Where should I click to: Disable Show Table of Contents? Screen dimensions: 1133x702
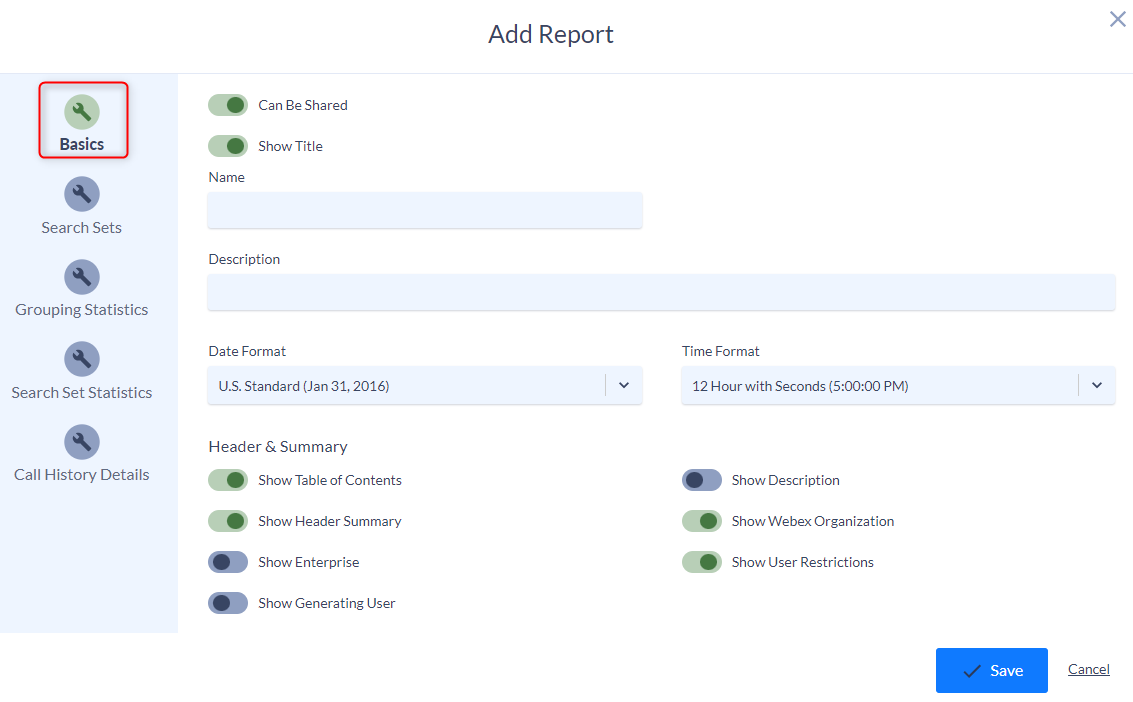click(x=228, y=480)
